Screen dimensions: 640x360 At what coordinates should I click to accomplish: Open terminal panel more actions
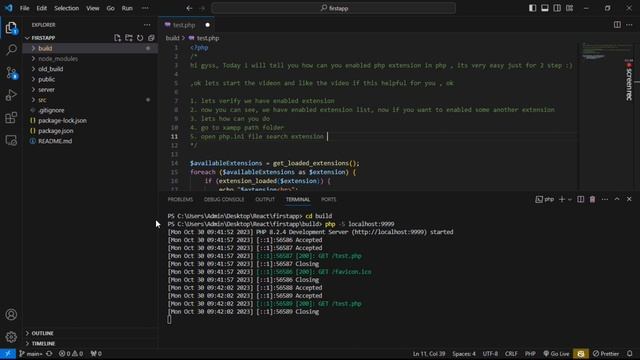[x=605, y=199]
